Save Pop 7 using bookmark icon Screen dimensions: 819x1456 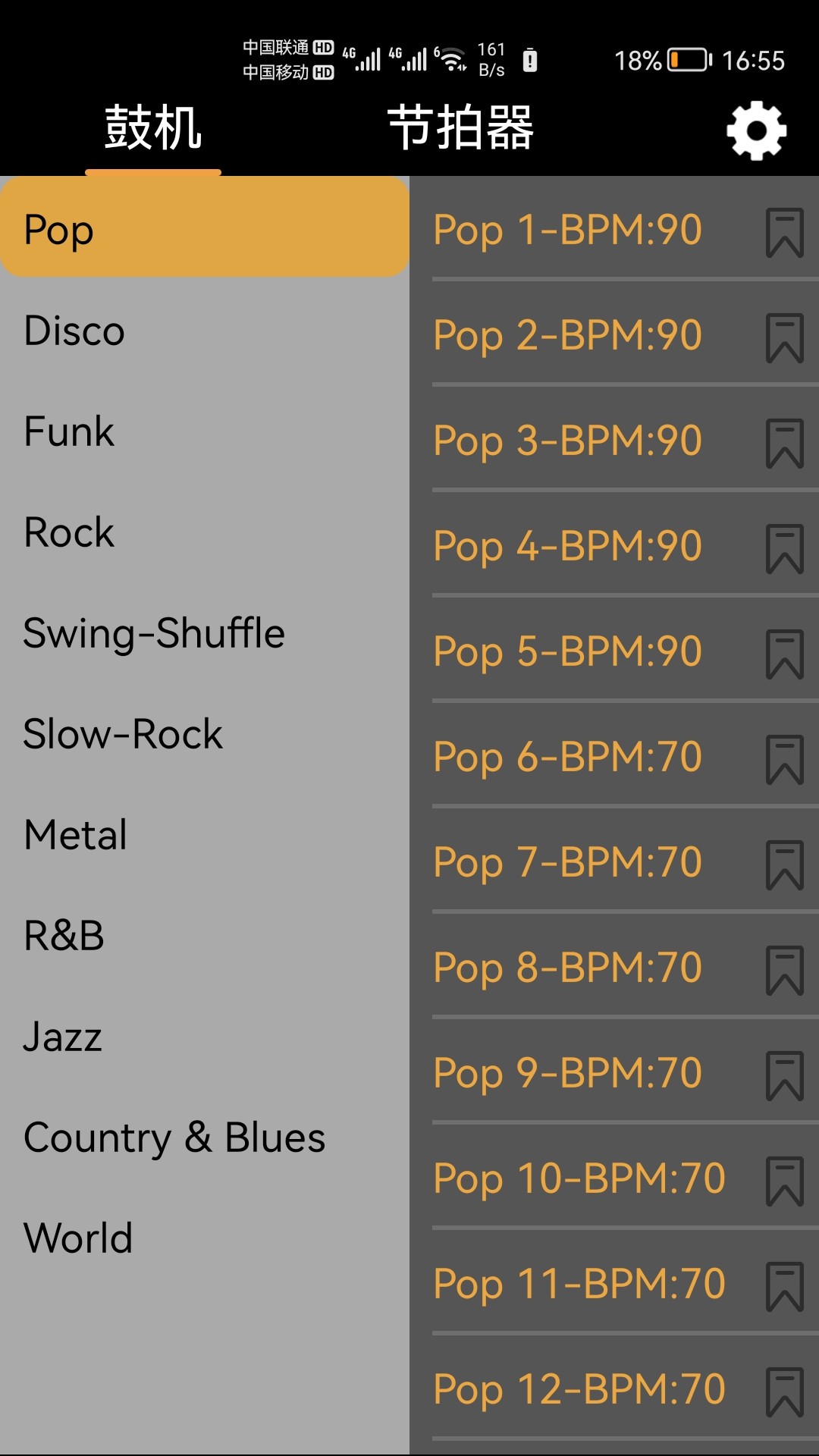(784, 865)
